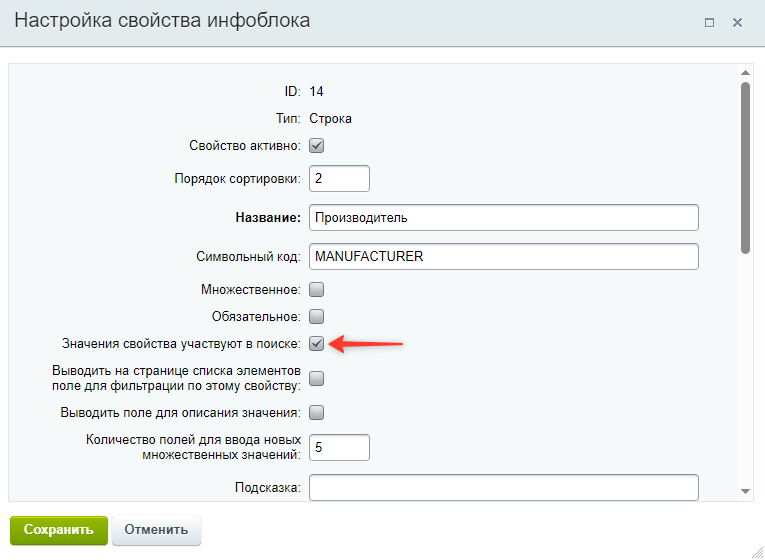Focus the multiple values count field showing 5
The height and width of the screenshot is (560, 765).
pyautogui.click(x=340, y=447)
